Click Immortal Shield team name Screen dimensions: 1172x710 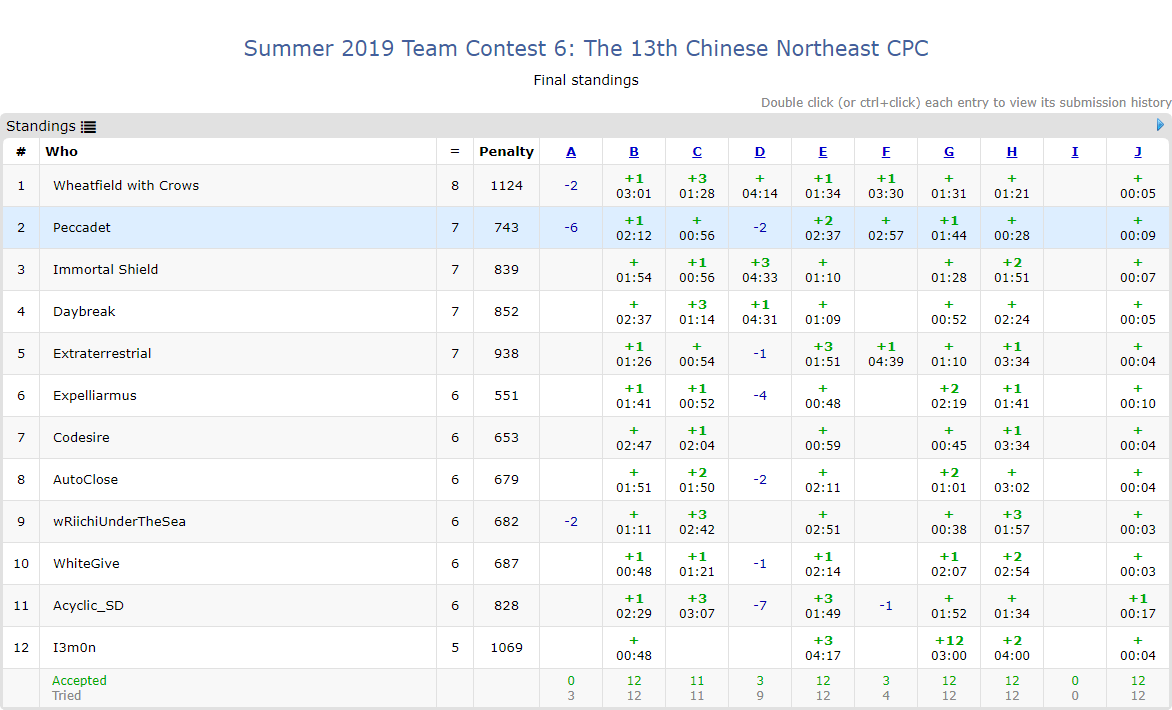pyautogui.click(x=105, y=269)
